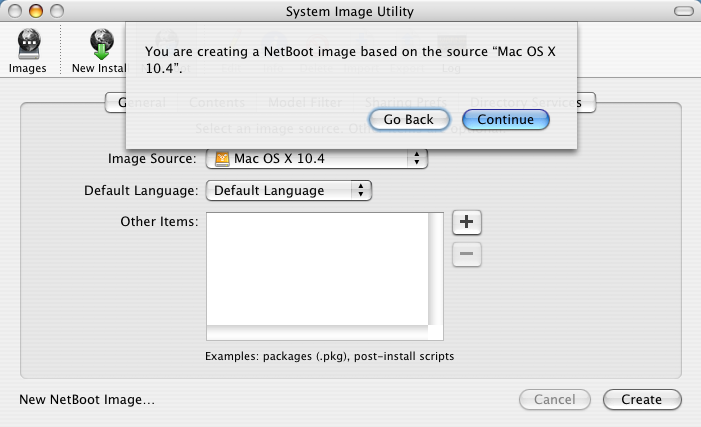Click the Cancel button
Screen dimensions: 701x427
pyautogui.click(x=555, y=399)
